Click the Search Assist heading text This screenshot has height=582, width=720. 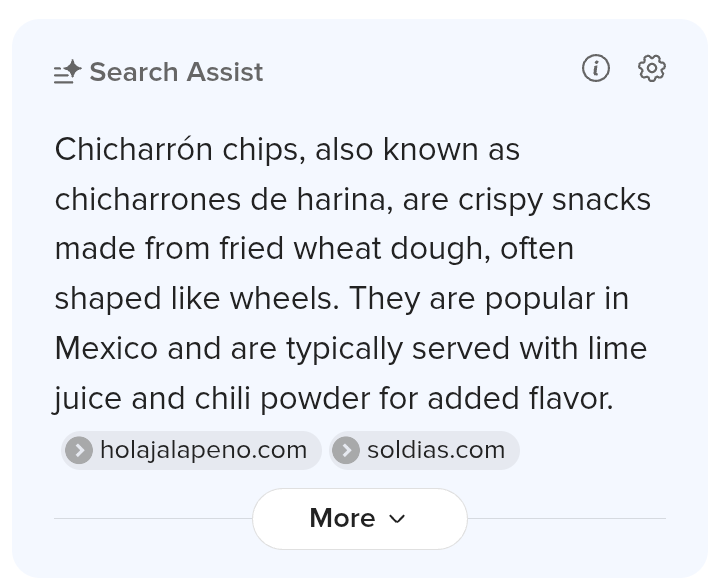tap(176, 72)
